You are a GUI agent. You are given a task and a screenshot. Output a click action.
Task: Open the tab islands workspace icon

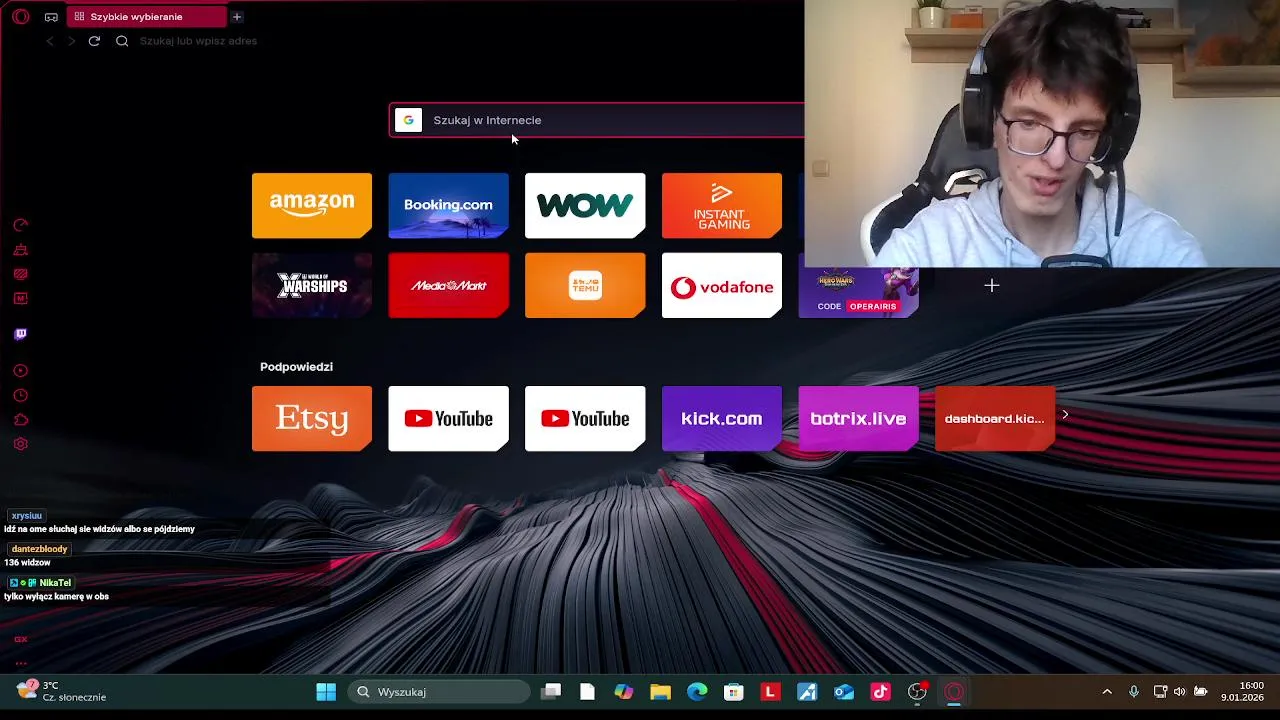coord(51,17)
